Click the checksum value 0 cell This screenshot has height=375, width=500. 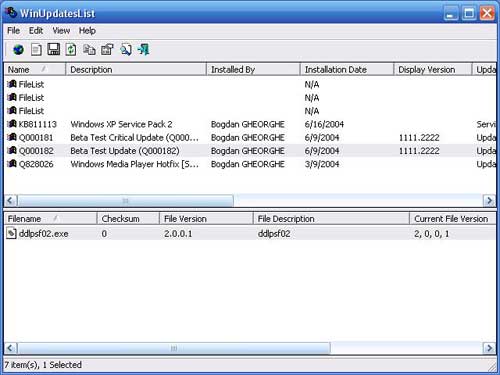tap(104, 234)
